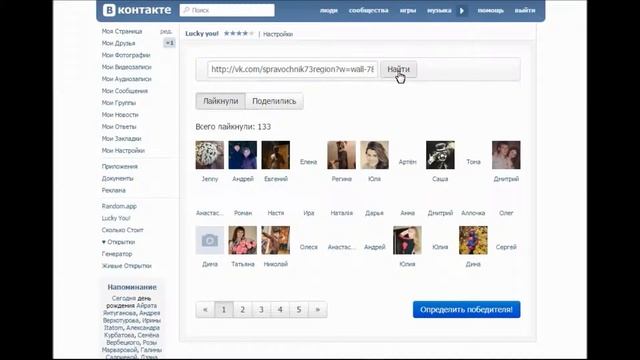The image size is (640, 360).
Task: Click the name Наталія
Action: [x=342, y=213]
